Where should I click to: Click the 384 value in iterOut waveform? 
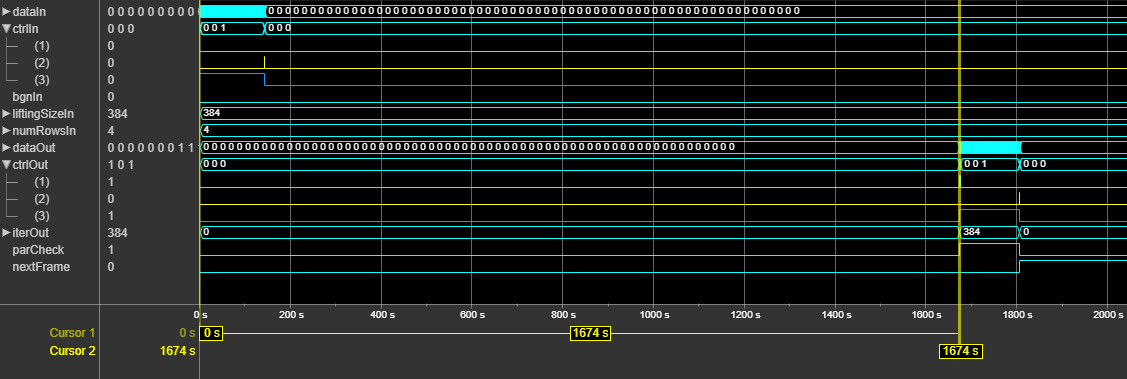click(972, 232)
